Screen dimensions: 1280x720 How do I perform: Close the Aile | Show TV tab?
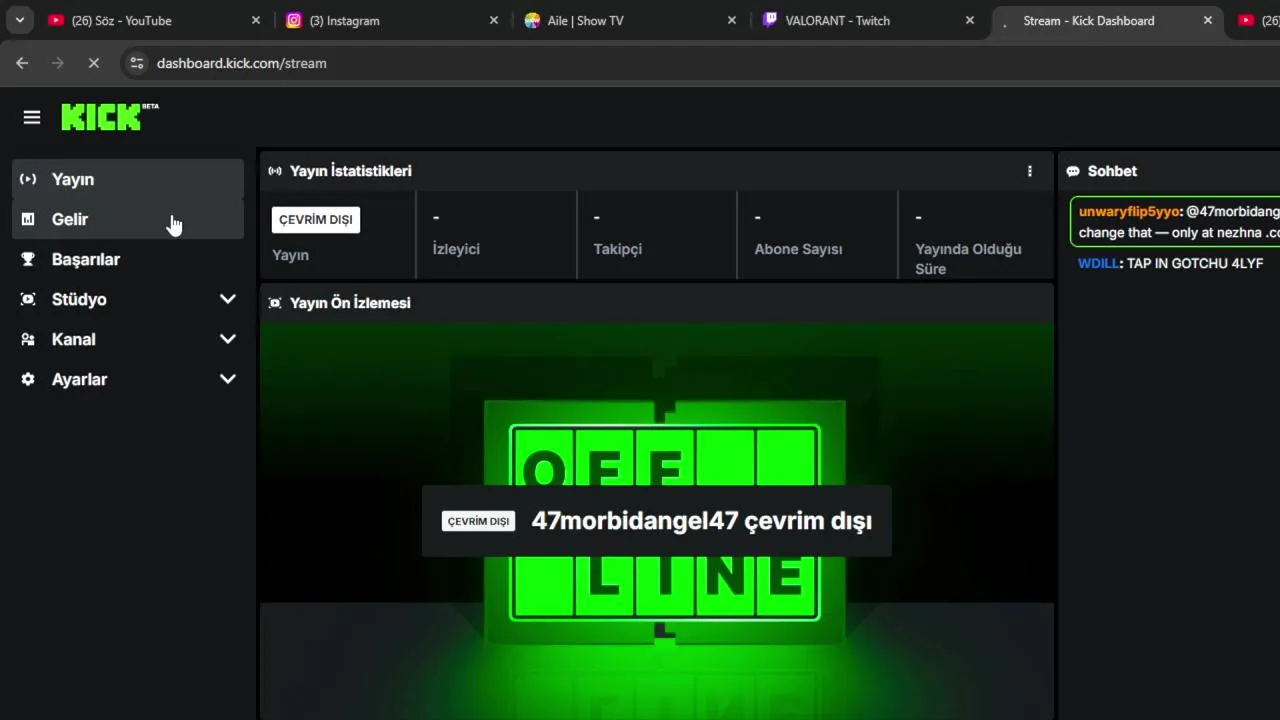click(732, 20)
